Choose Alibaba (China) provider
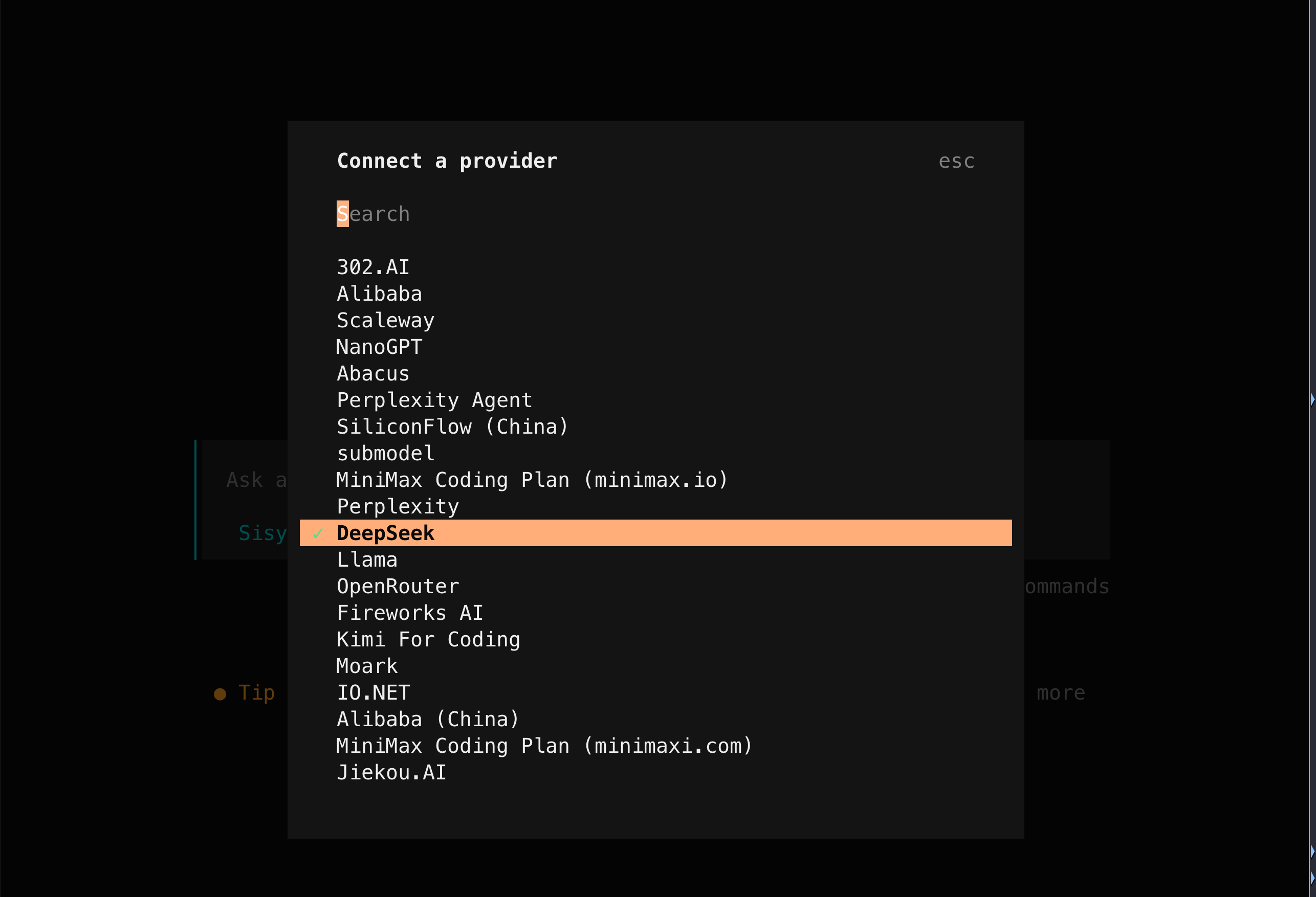This screenshot has width=1316, height=897. click(428, 720)
